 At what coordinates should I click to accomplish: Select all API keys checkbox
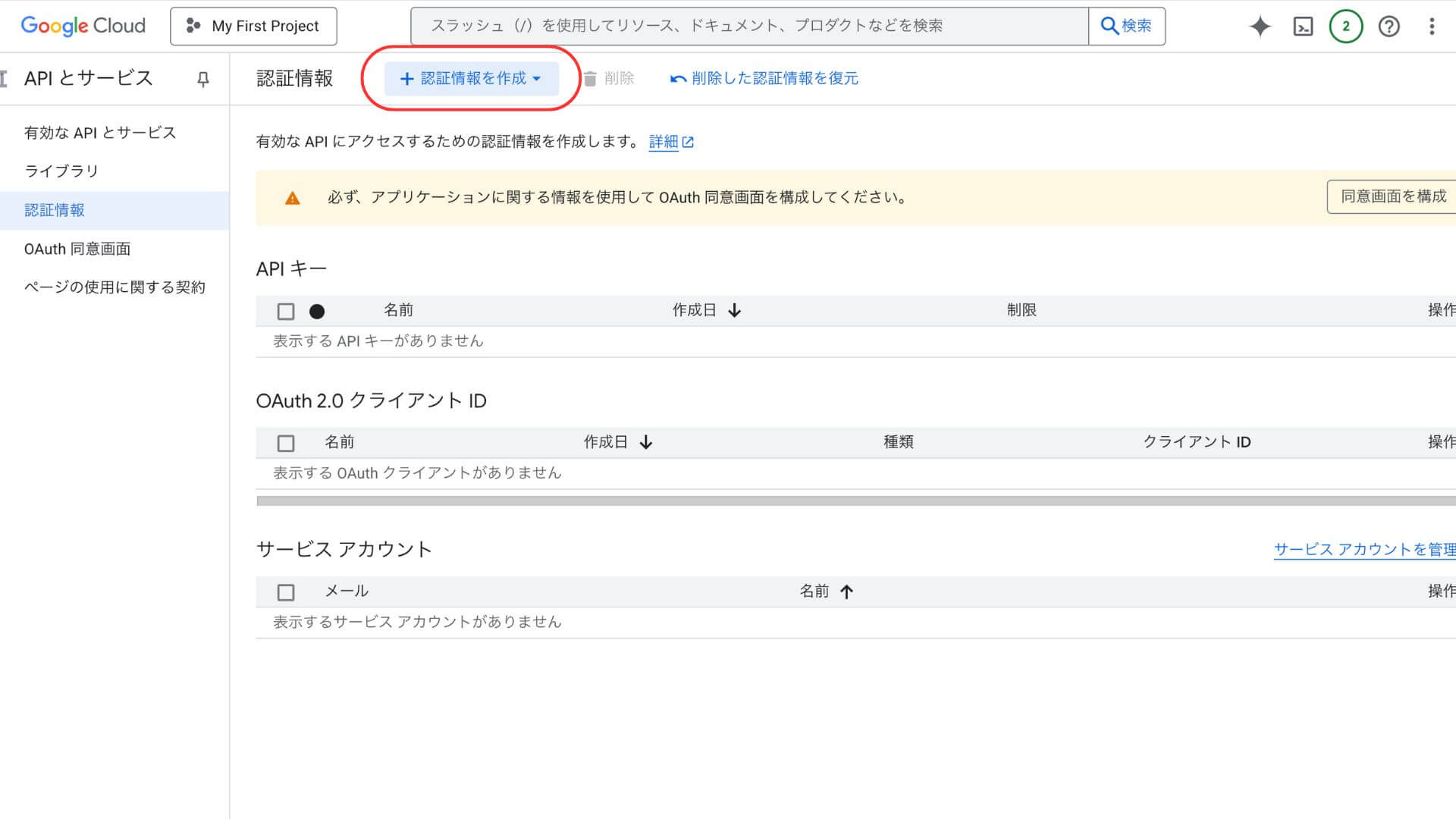coord(286,311)
